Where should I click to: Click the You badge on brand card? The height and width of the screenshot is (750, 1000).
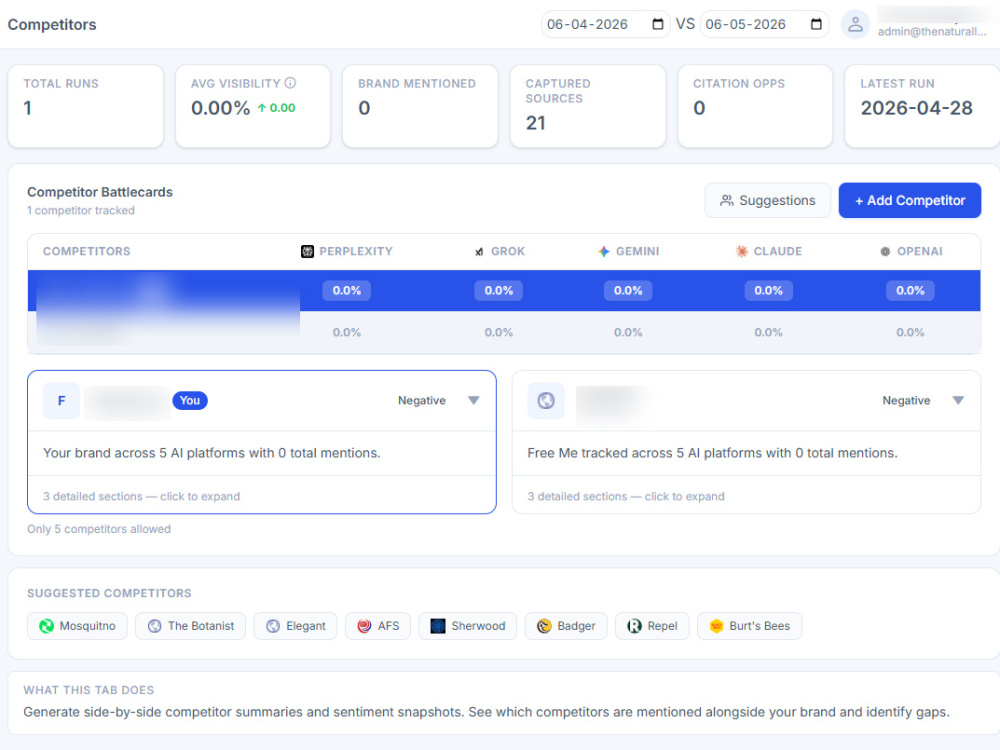point(189,401)
